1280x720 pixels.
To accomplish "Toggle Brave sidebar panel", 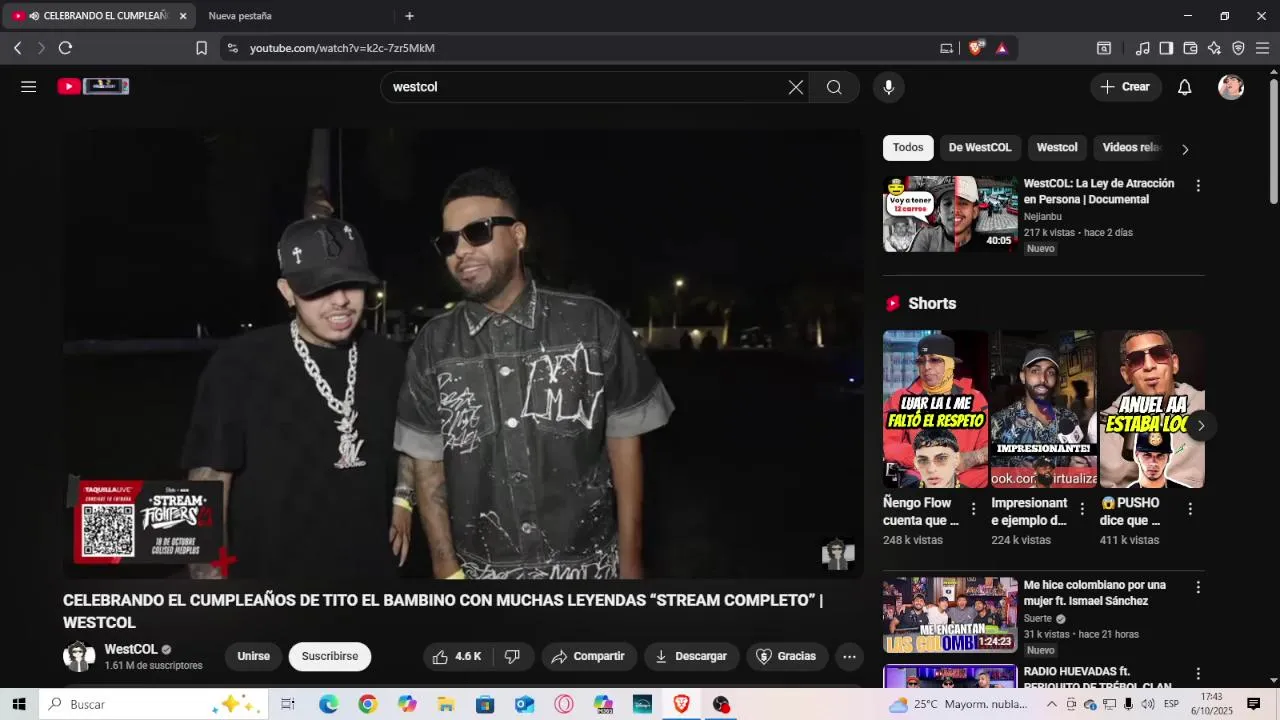I will pyautogui.click(x=1166, y=48).
